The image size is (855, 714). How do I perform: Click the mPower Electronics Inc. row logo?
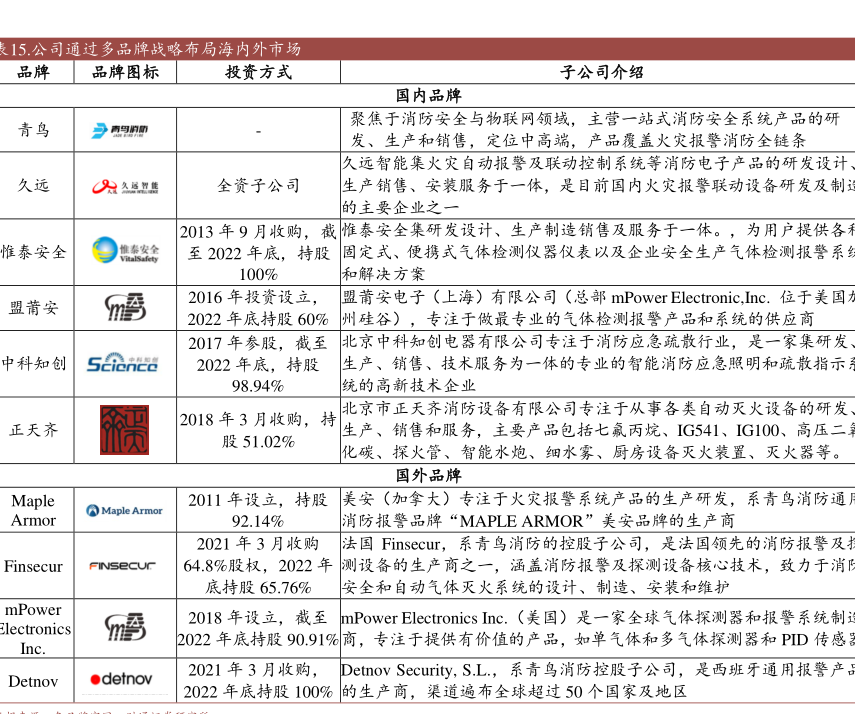(x=125, y=627)
